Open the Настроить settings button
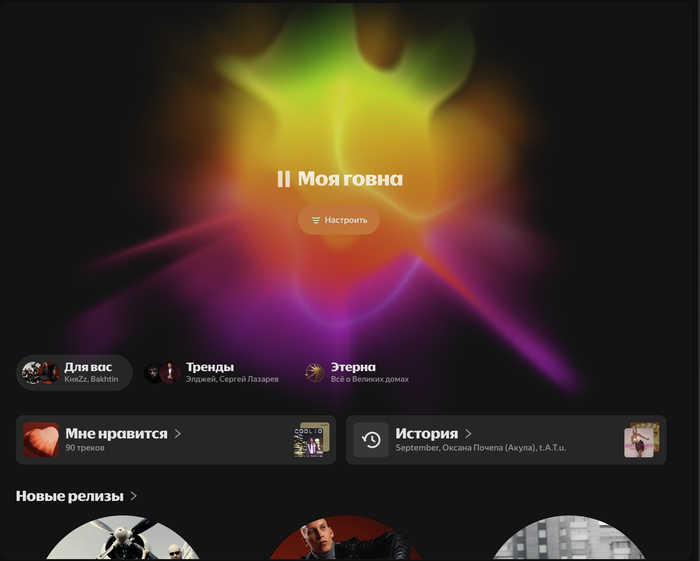 click(x=339, y=220)
